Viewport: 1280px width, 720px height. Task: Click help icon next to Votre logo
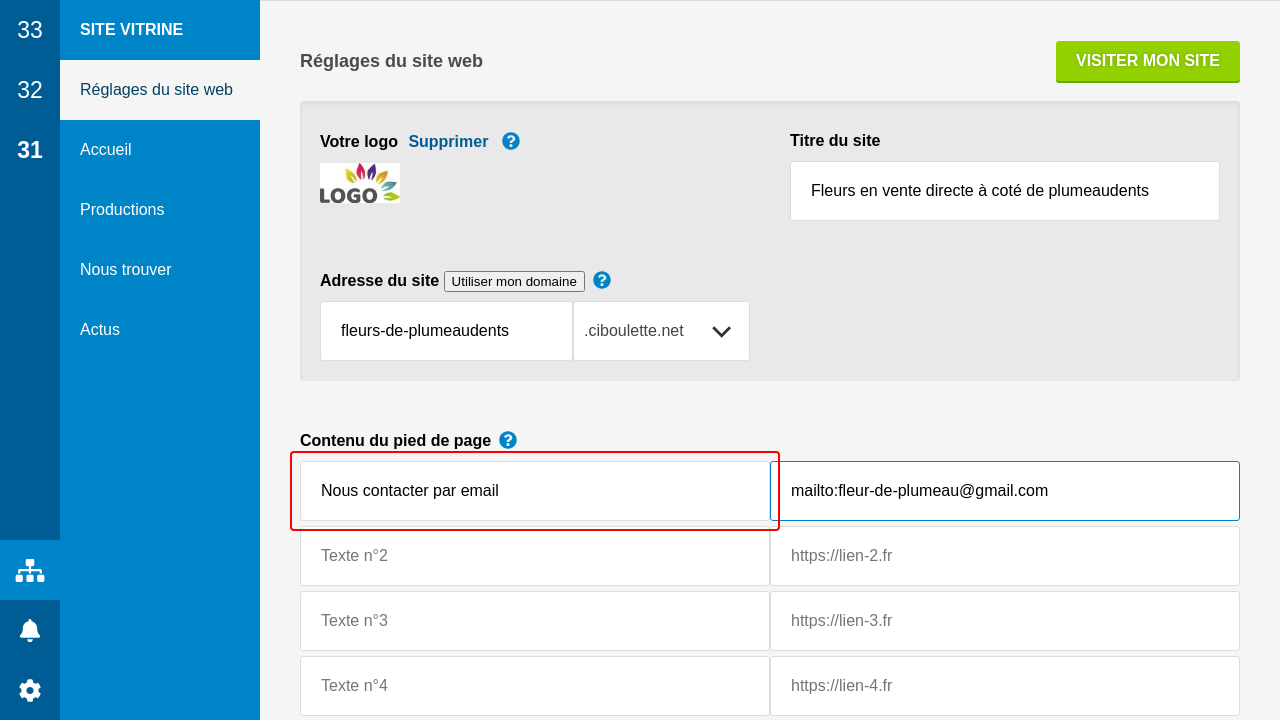[511, 141]
